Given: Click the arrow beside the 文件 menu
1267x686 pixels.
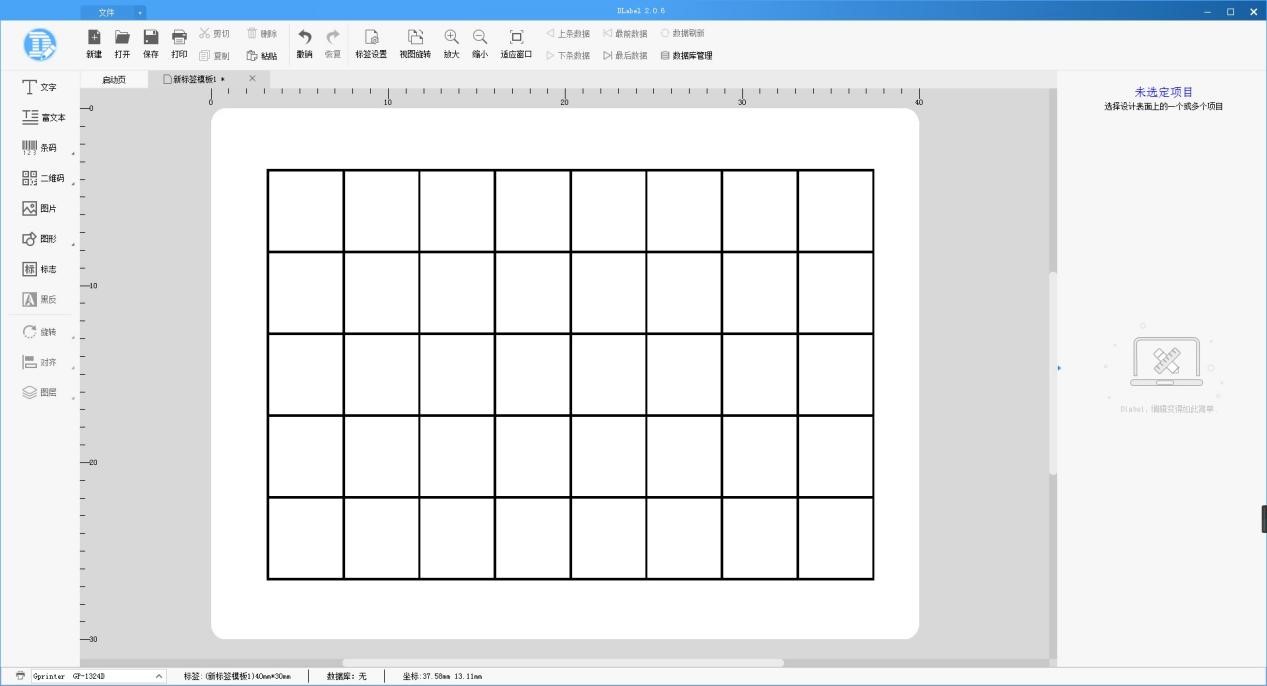Looking at the screenshot, I should 140,12.
